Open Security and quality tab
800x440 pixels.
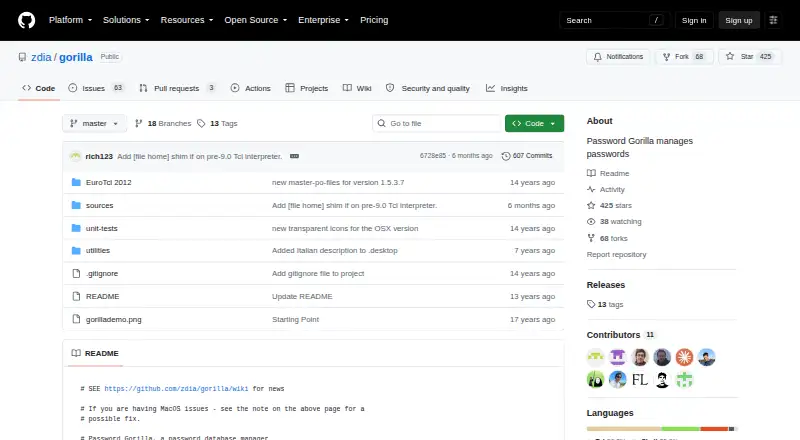(x=428, y=88)
